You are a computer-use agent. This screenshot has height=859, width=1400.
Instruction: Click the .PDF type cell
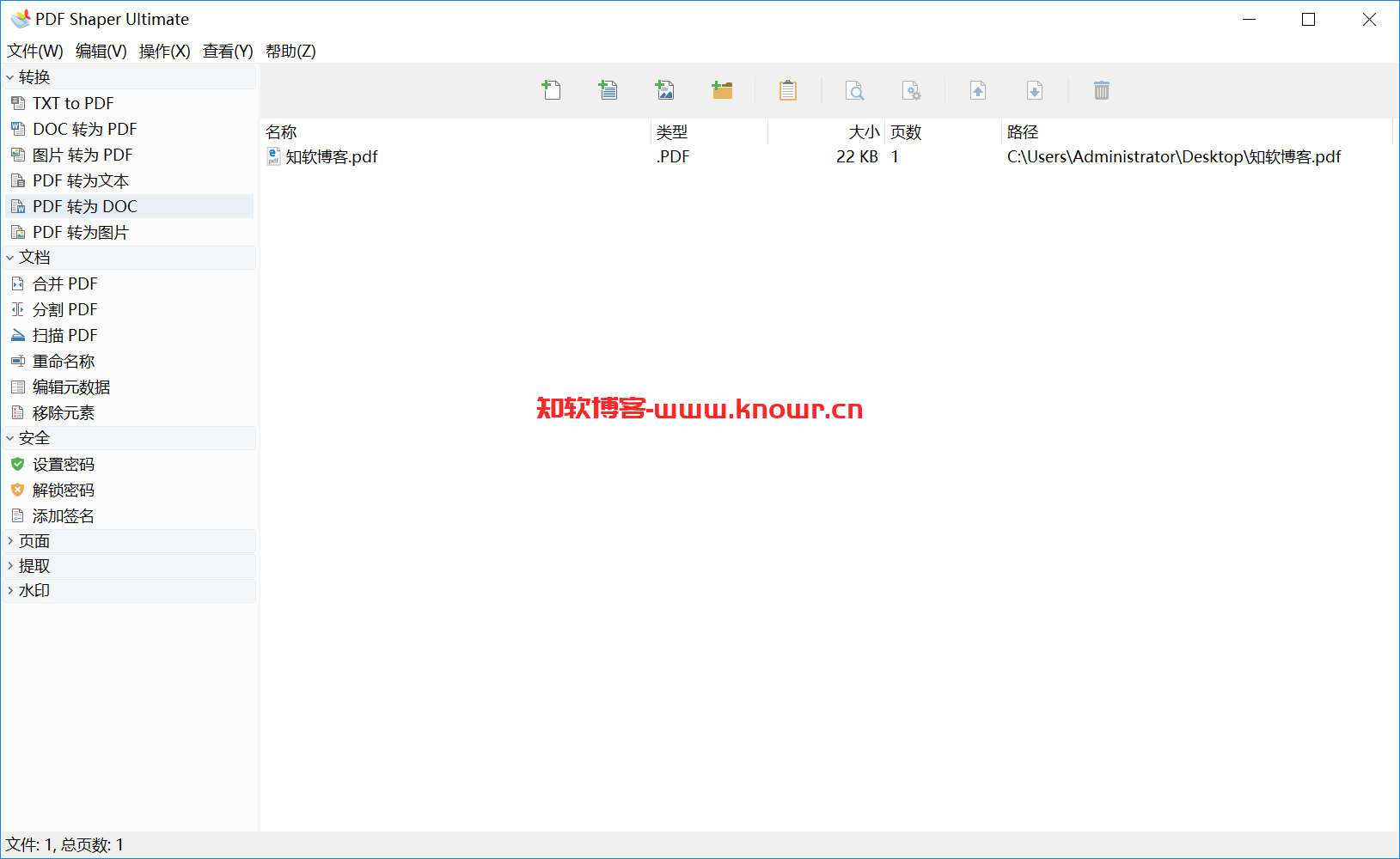[x=673, y=156]
